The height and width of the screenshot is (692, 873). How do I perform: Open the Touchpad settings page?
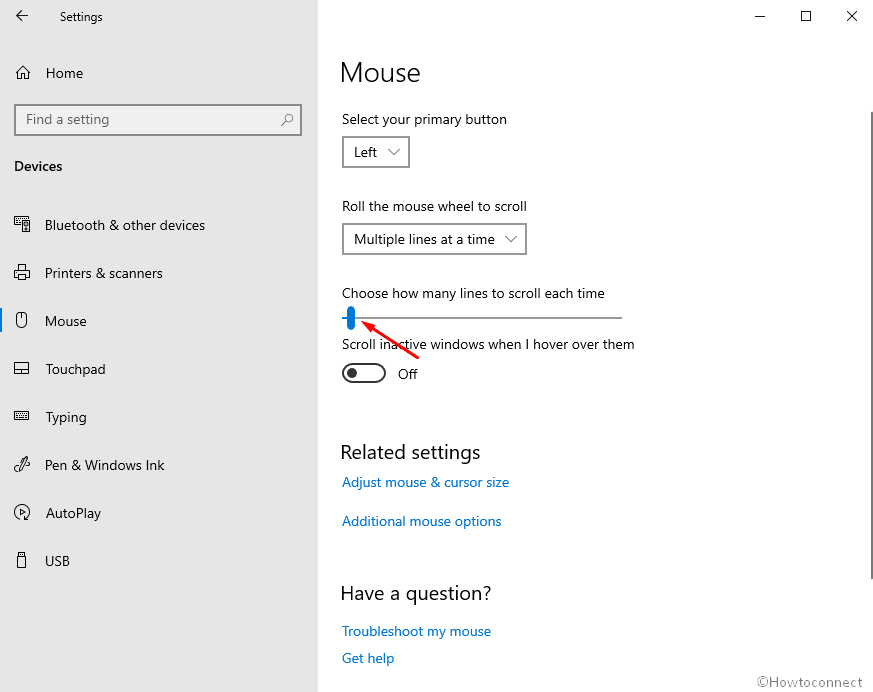click(75, 369)
